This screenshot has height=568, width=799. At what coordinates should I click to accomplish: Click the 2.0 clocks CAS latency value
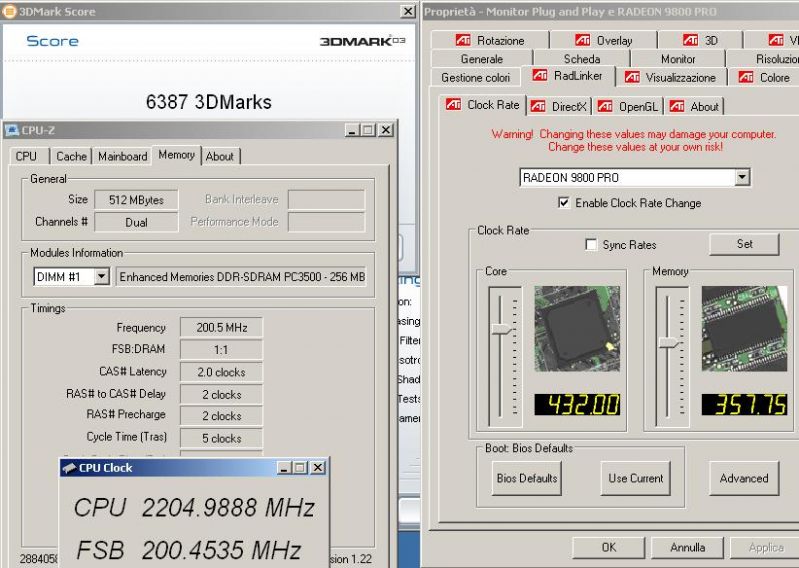[x=222, y=372]
